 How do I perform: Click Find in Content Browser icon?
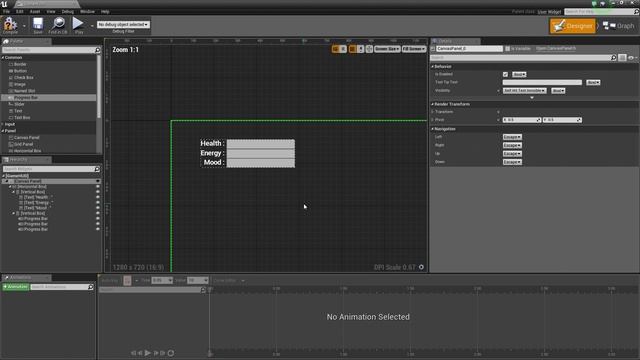point(58,24)
